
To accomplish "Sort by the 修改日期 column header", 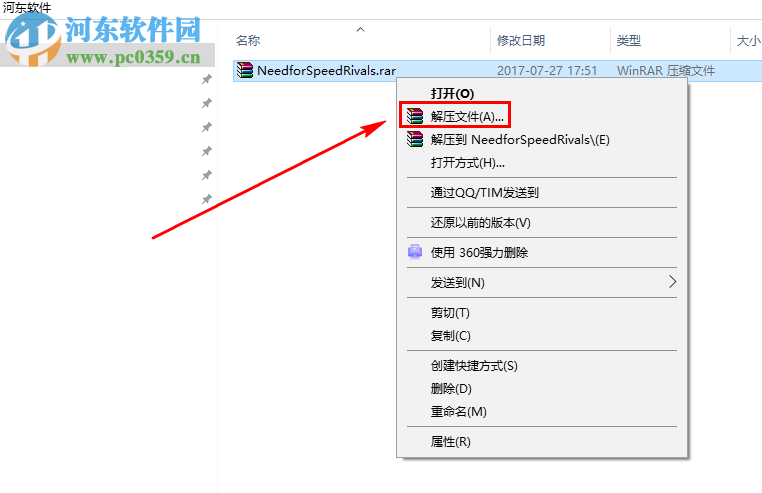I will click(520, 40).
